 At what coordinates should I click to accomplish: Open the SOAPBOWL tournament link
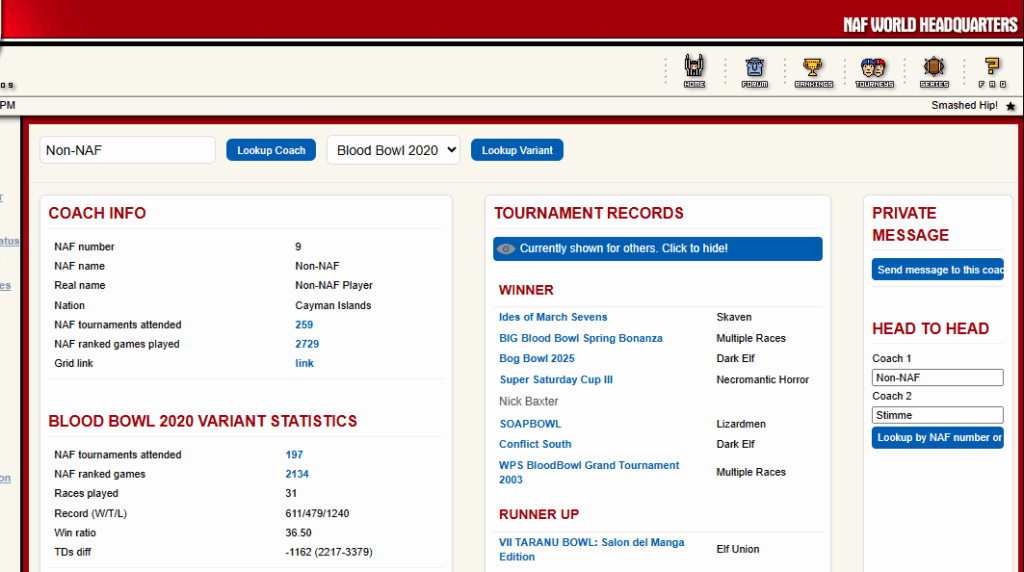tap(530, 424)
